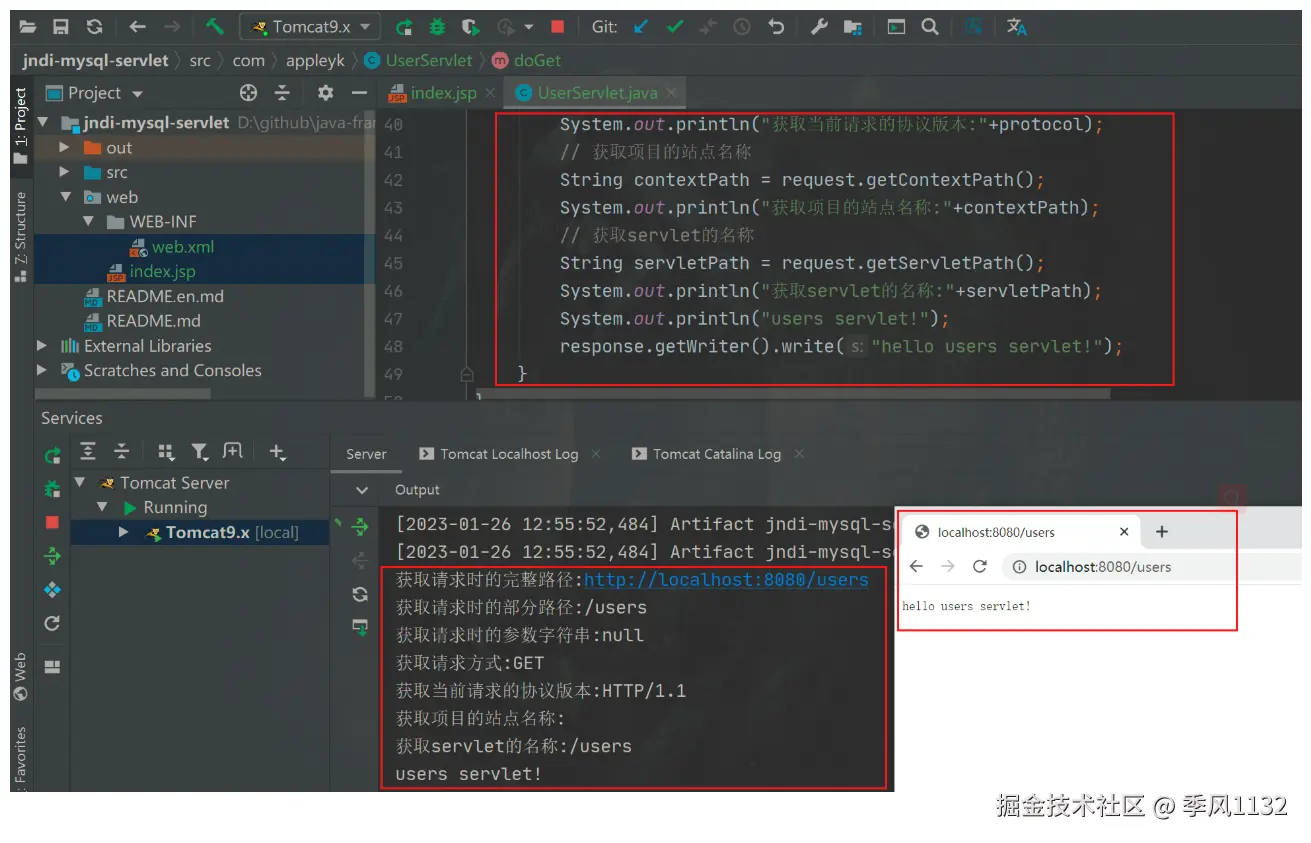Rerun Tomcat9.x from the top toolbar
The height and width of the screenshot is (843, 1311).
click(x=404, y=27)
